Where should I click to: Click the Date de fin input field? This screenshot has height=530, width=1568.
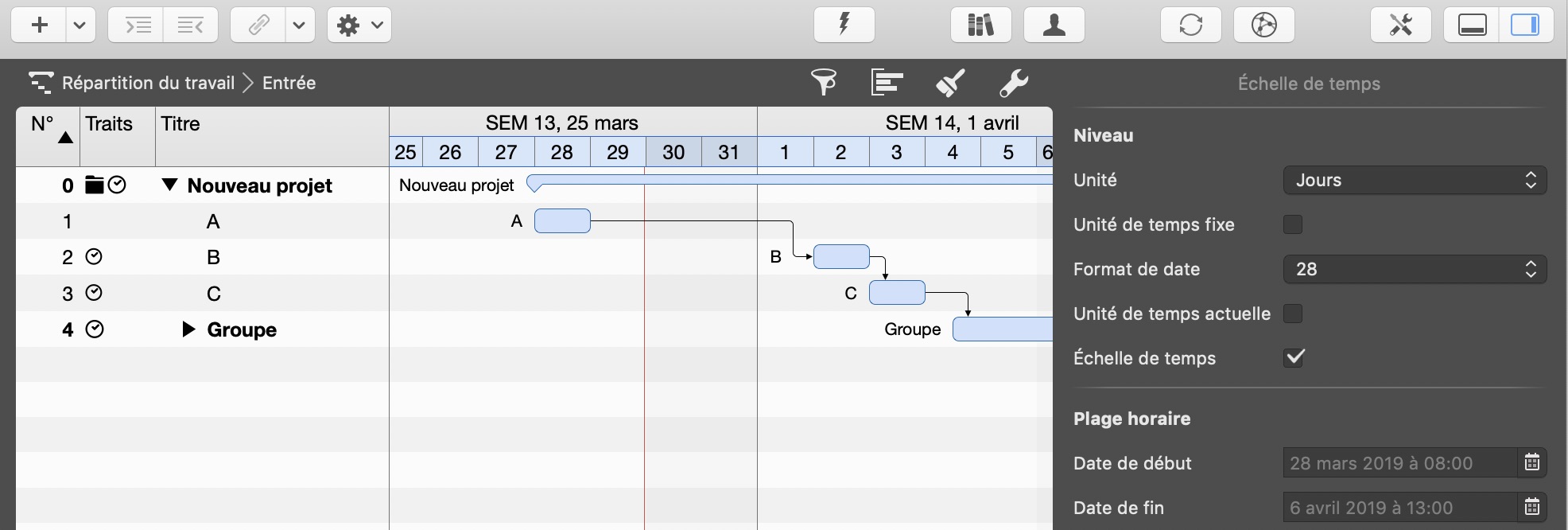click(1398, 507)
